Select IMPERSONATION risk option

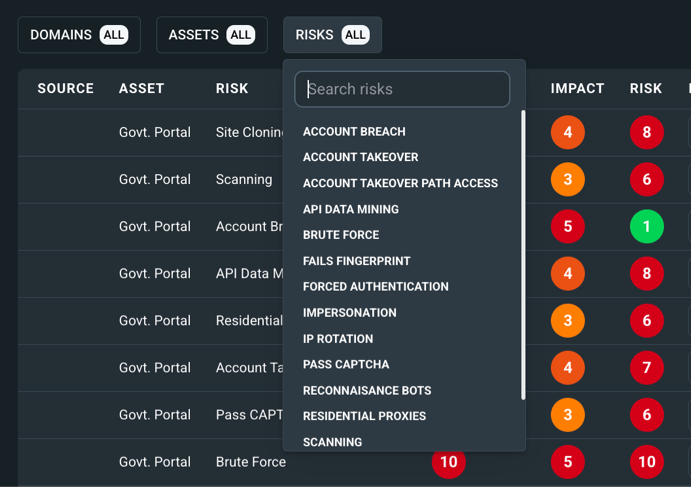[x=350, y=312]
